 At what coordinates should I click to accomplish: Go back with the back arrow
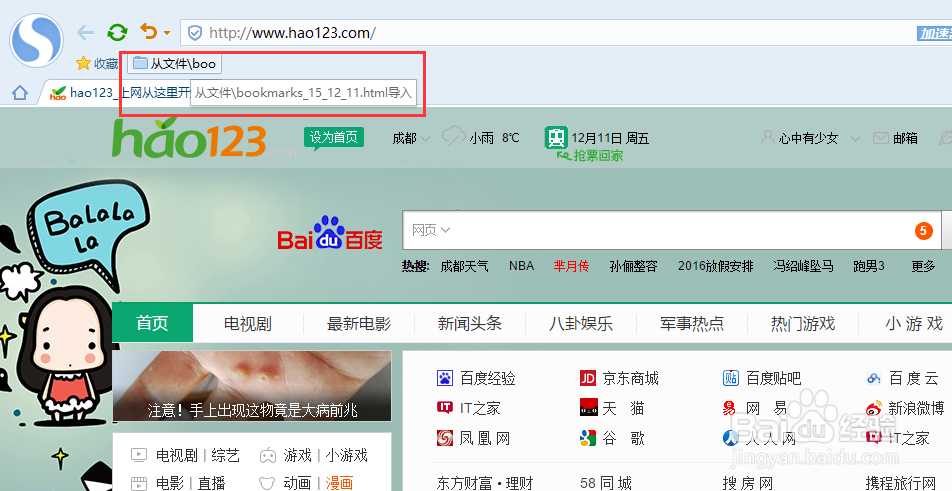click(x=86, y=33)
